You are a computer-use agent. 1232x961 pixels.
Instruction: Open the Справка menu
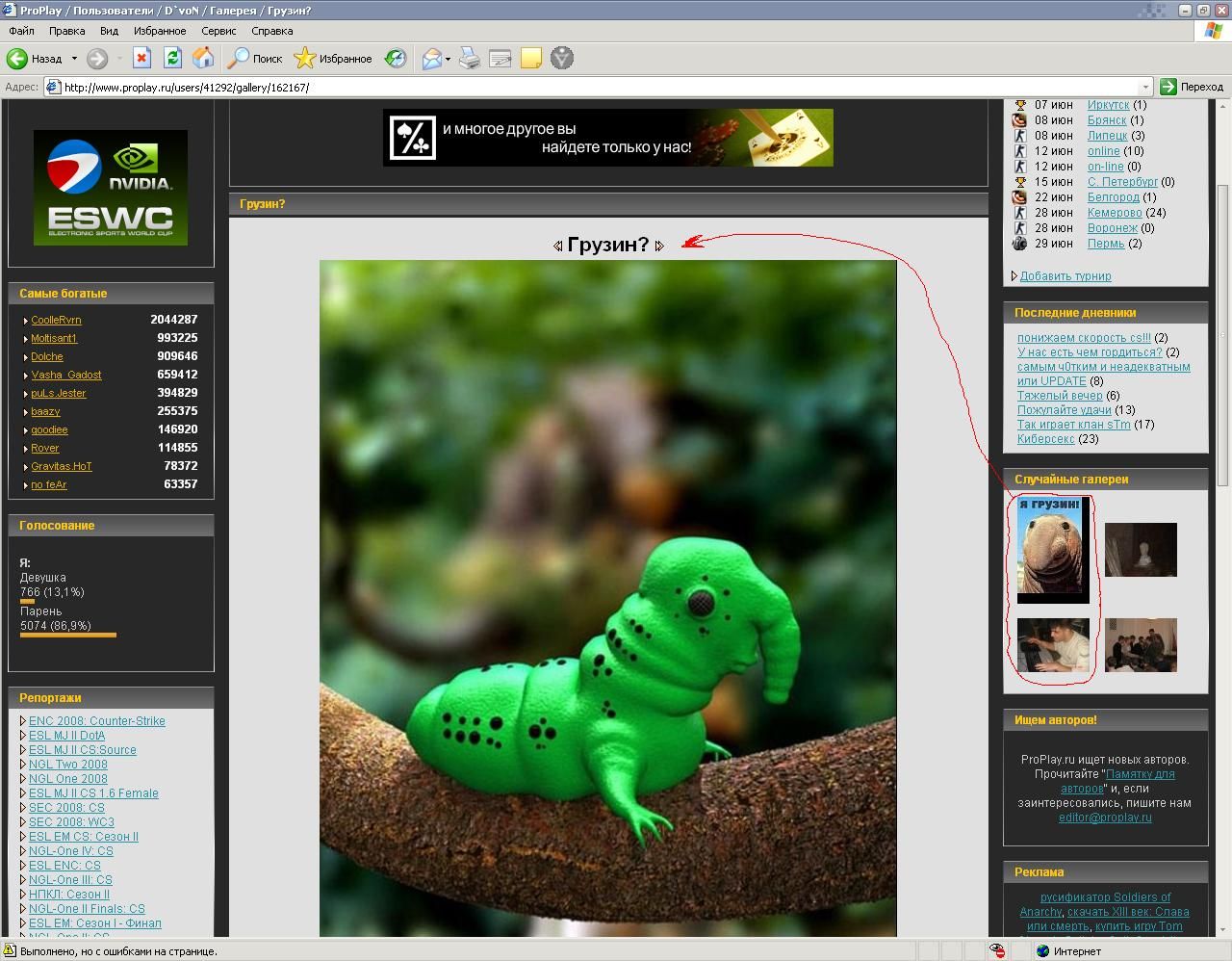tap(272, 31)
